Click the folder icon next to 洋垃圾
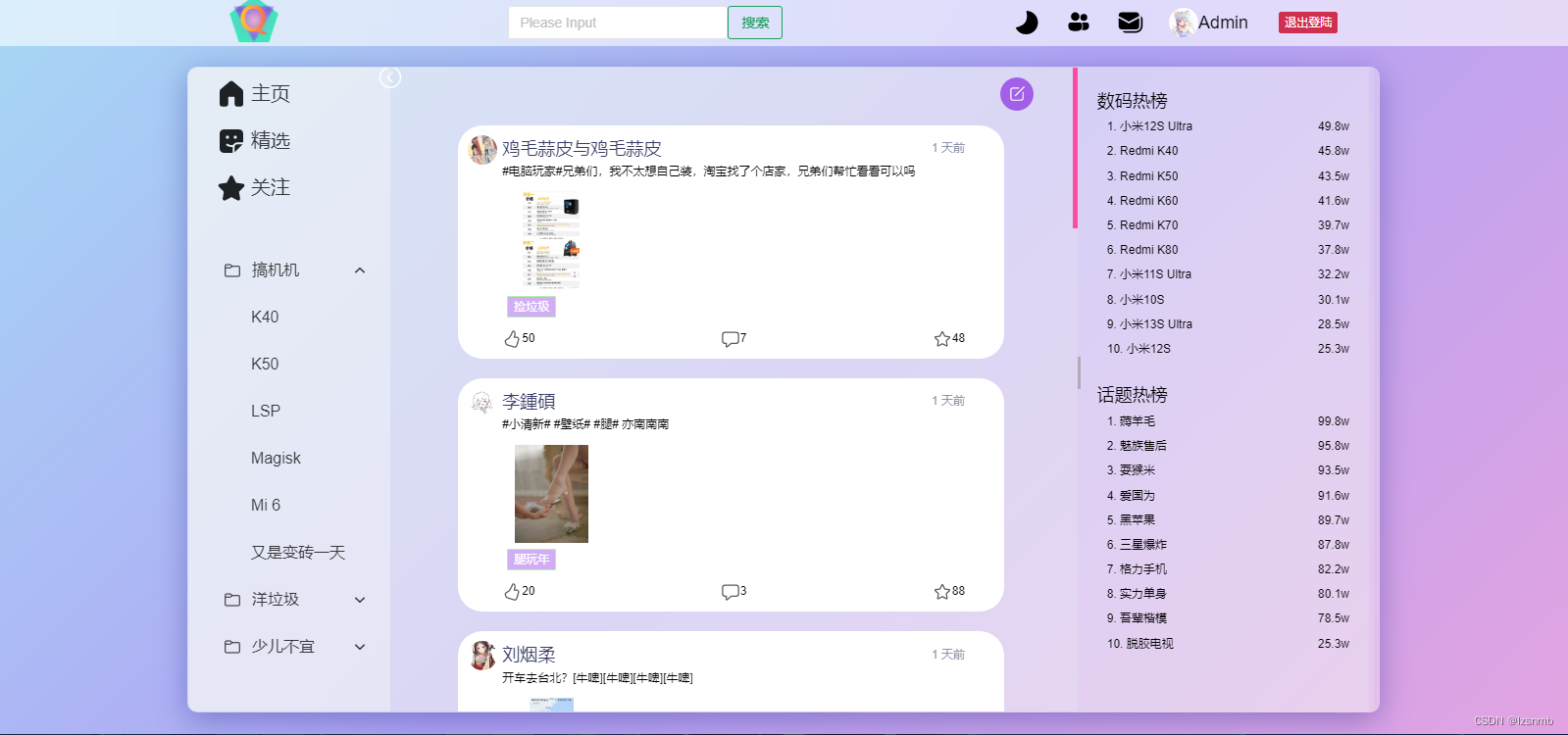1568x735 pixels. [x=232, y=600]
